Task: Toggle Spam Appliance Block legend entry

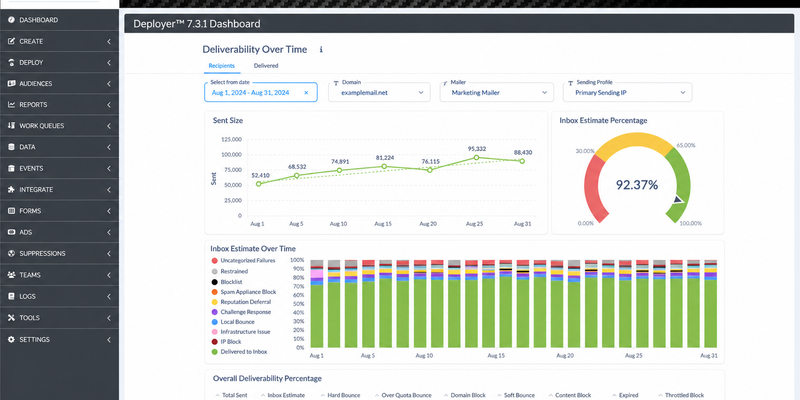Action: click(x=243, y=292)
